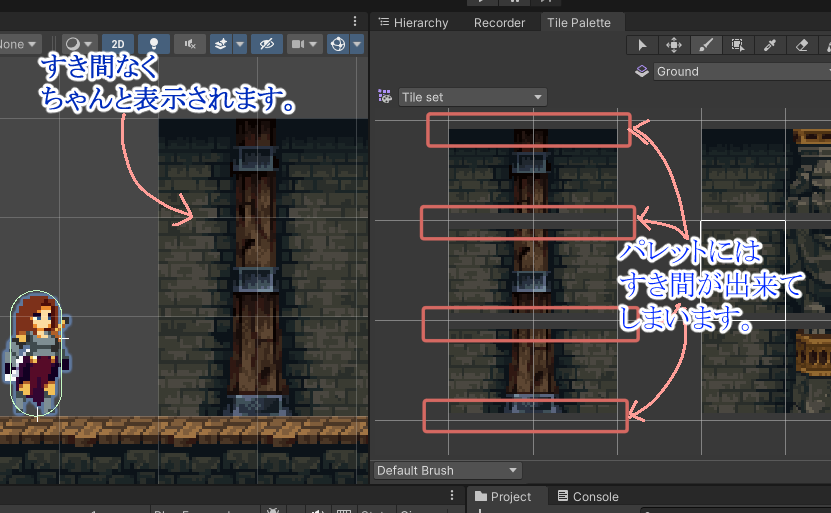The height and width of the screenshot is (513, 831).
Task: Open the draw mode shading dropdown
Action: 79,44
